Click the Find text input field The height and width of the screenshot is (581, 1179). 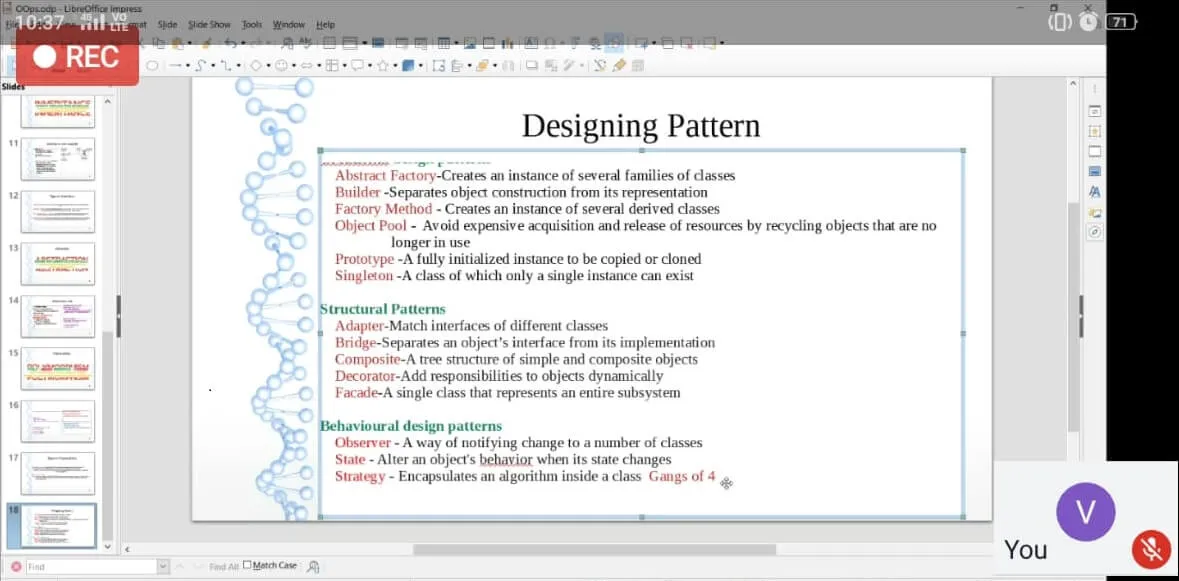coord(90,566)
